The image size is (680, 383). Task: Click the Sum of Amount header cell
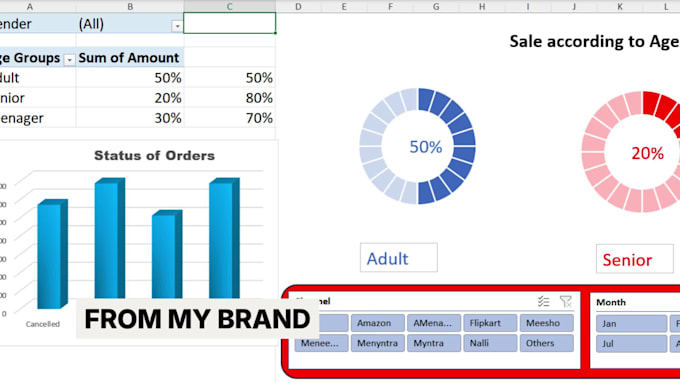[x=130, y=58]
